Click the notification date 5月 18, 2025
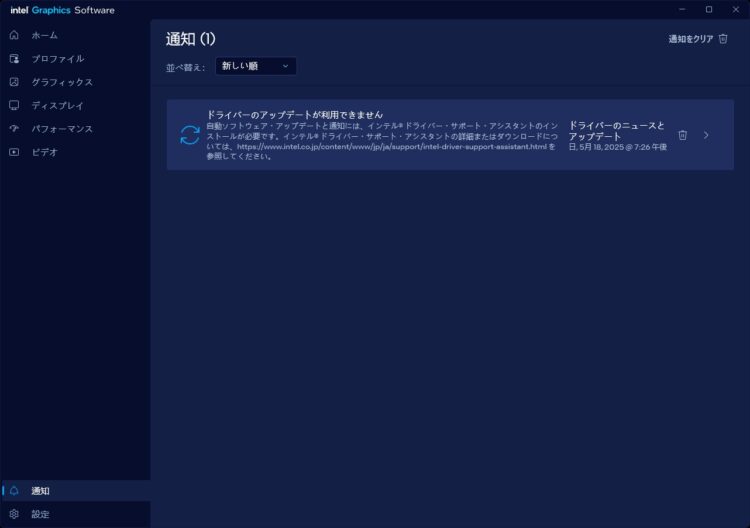 coord(618,147)
